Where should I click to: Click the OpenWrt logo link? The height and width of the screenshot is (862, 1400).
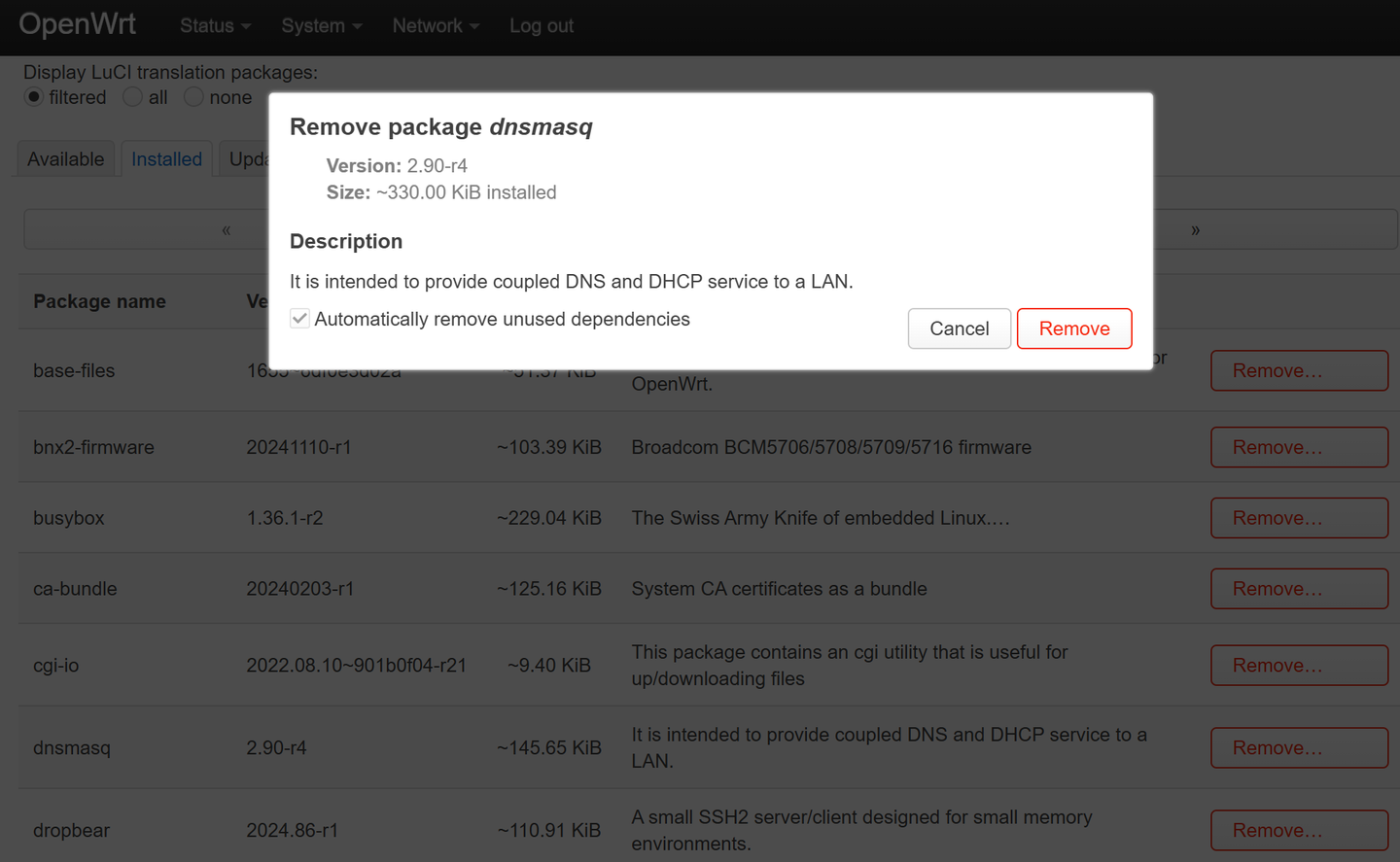coord(77,24)
